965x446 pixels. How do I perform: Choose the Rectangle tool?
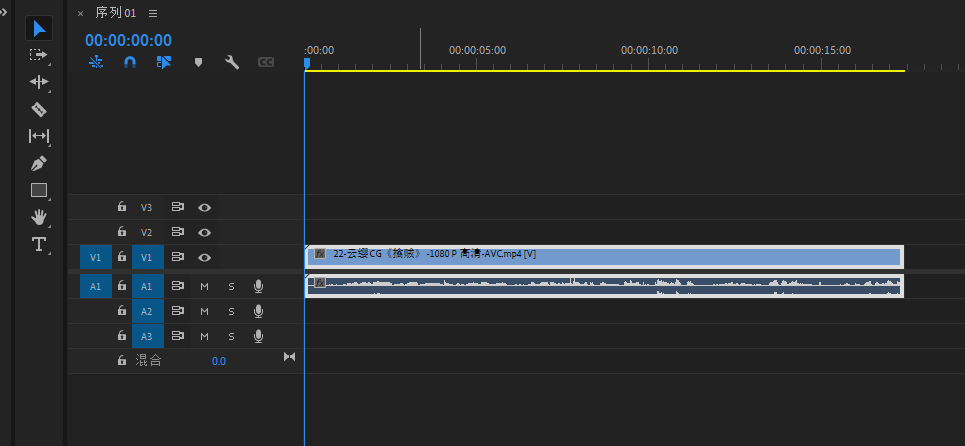click(39, 190)
